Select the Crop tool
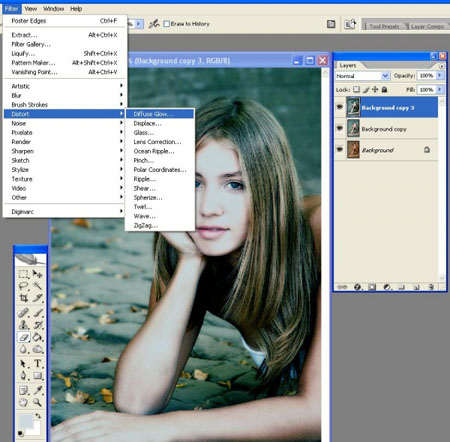This screenshot has width=450, height=442. click(x=23, y=298)
